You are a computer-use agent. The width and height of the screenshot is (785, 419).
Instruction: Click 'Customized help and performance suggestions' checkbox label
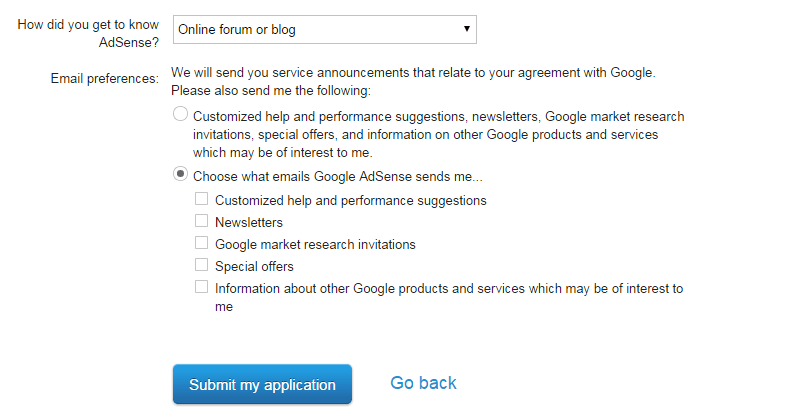351,201
